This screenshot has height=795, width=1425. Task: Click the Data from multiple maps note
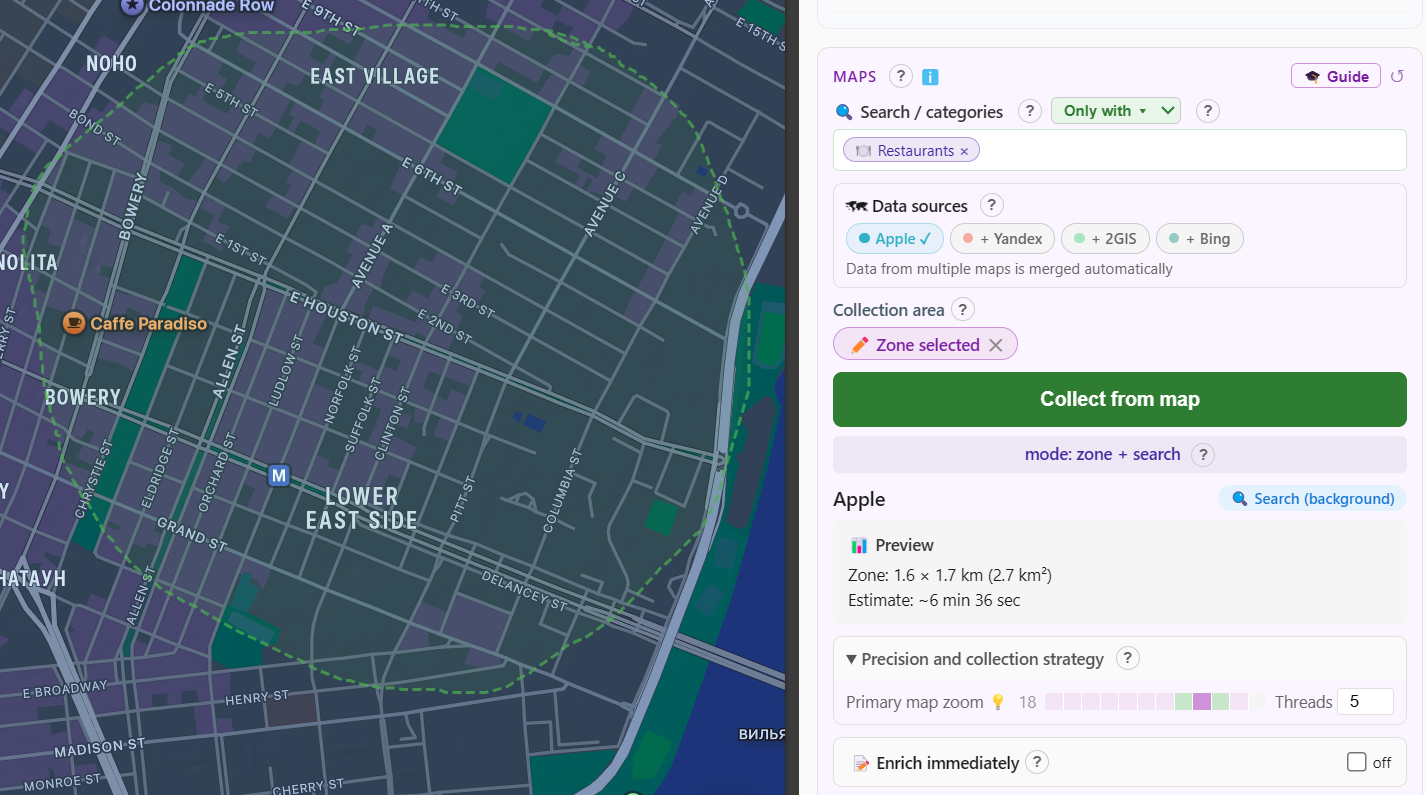[x=1009, y=268]
